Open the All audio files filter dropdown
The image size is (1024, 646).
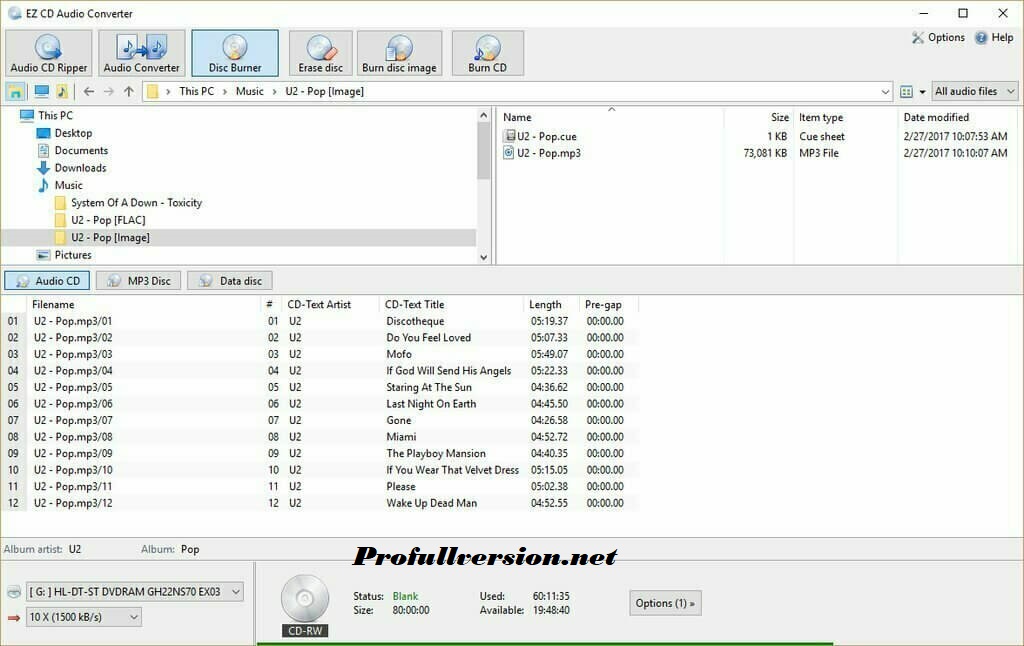[x=973, y=90]
